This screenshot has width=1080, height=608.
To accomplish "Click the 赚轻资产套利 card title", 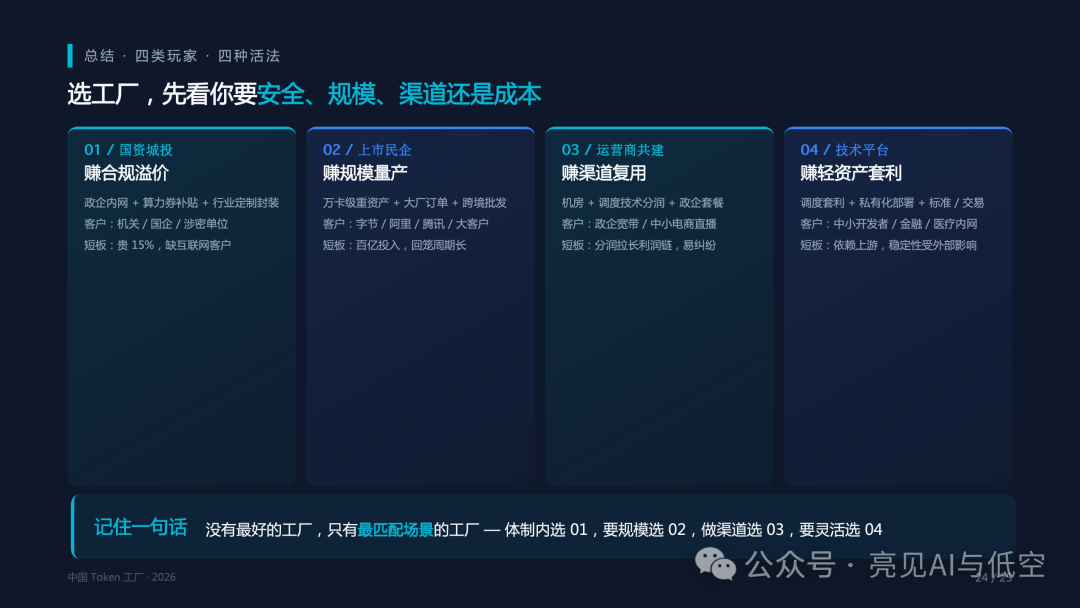I will tap(851, 173).
